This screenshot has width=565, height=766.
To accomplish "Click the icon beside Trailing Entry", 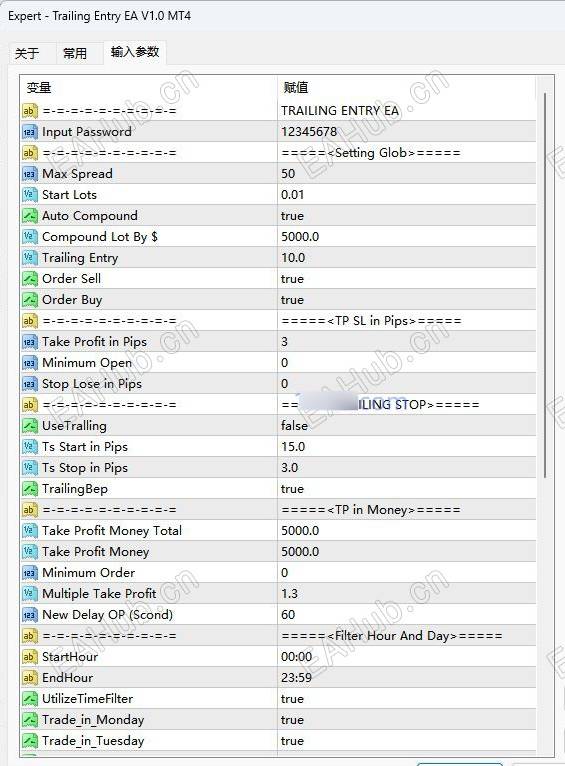I will pos(30,258).
